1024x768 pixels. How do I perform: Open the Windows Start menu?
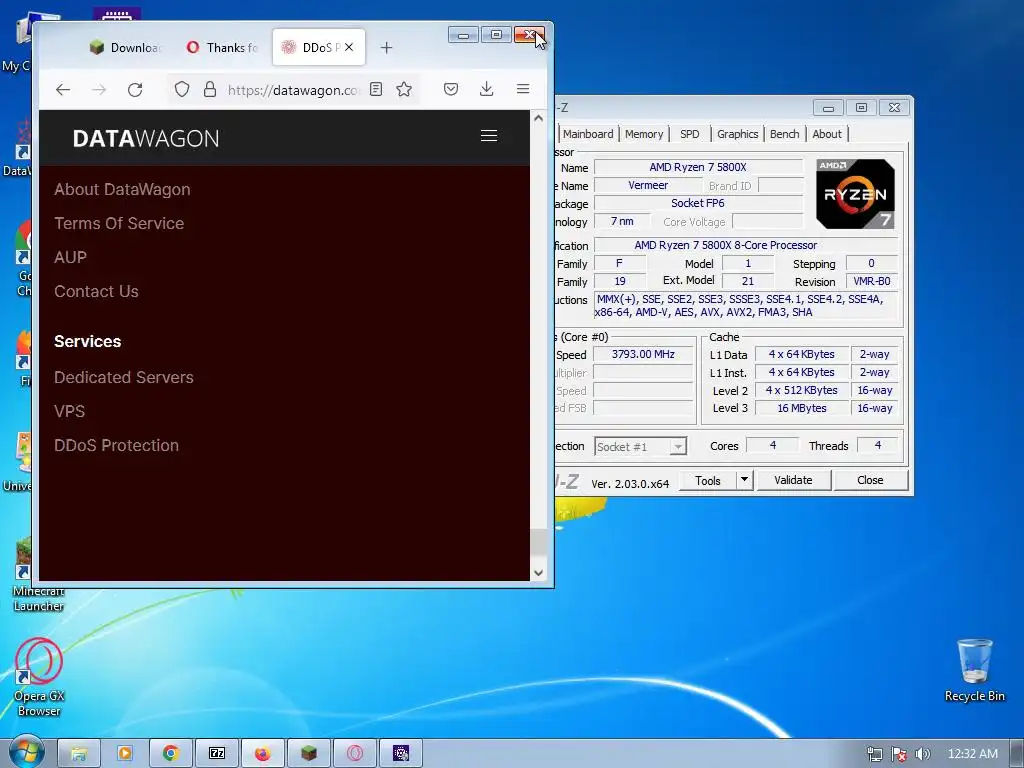tap(26, 752)
